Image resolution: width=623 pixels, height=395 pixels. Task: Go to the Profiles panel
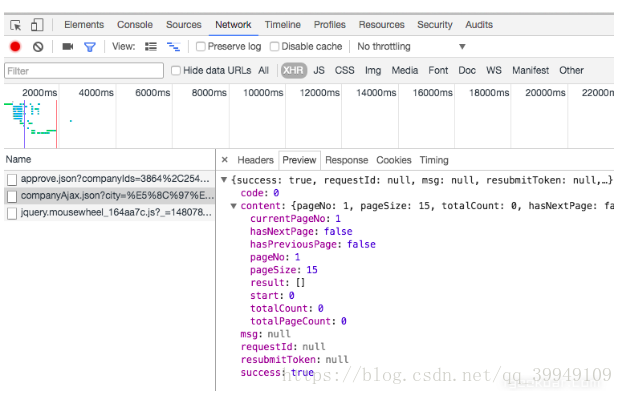329,25
